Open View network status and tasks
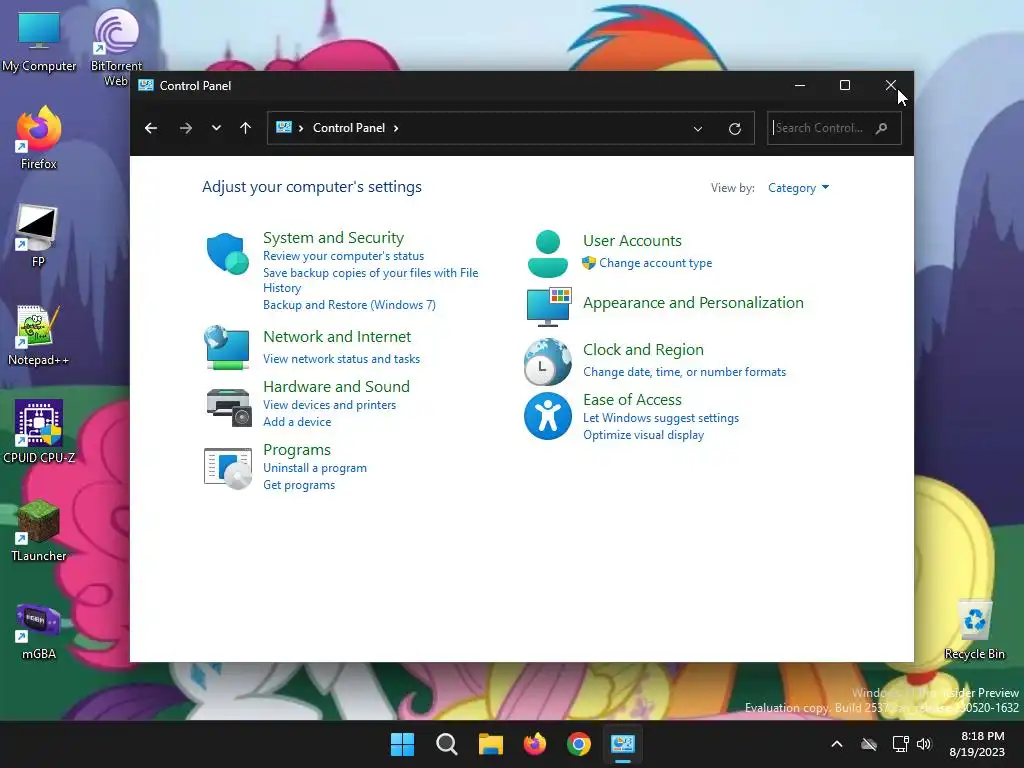 (x=341, y=359)
